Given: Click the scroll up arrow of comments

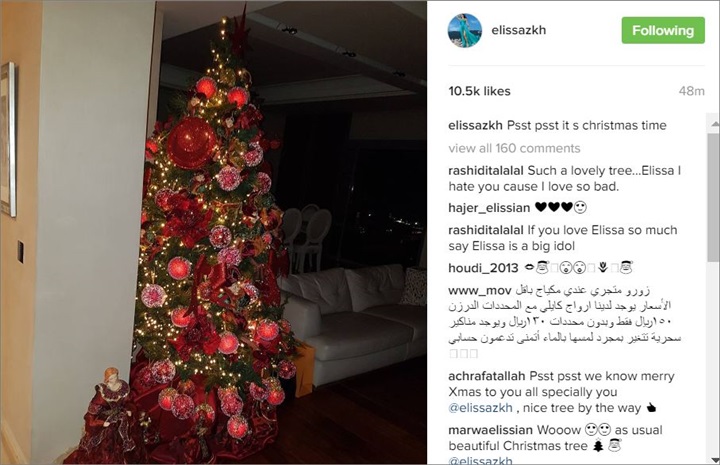Looking at the screenshot, I should [714, 124].
